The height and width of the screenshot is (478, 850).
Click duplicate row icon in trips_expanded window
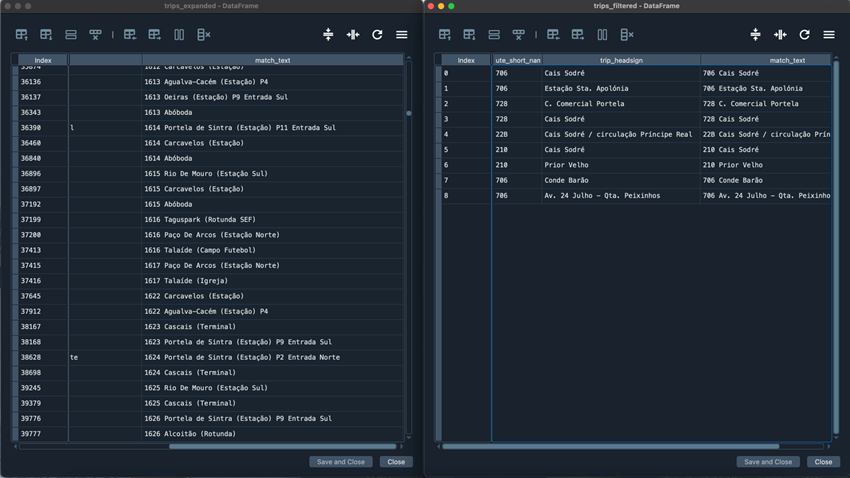pyautogui.click(x=70, y=35)
